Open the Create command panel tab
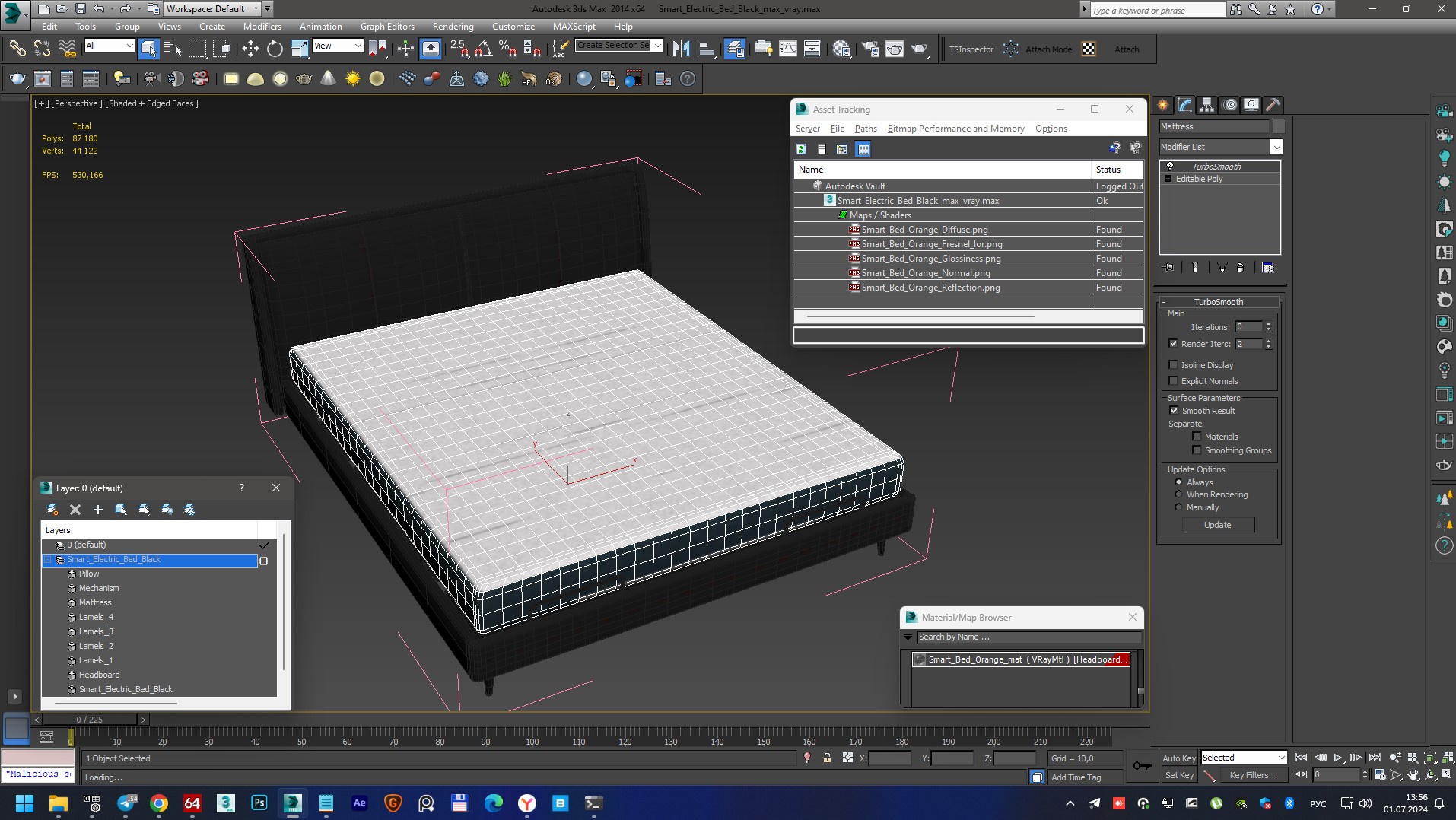 tap(1163, 105)
